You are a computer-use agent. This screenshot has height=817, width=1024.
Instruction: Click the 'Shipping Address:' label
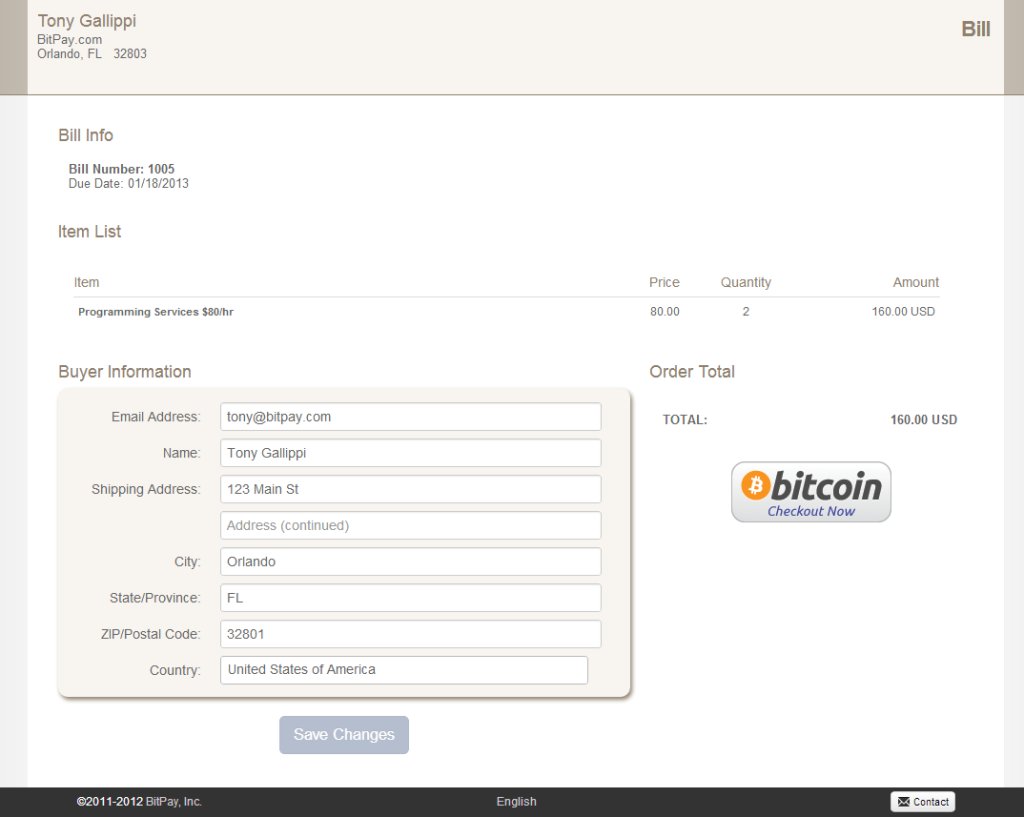pos(146,489)
